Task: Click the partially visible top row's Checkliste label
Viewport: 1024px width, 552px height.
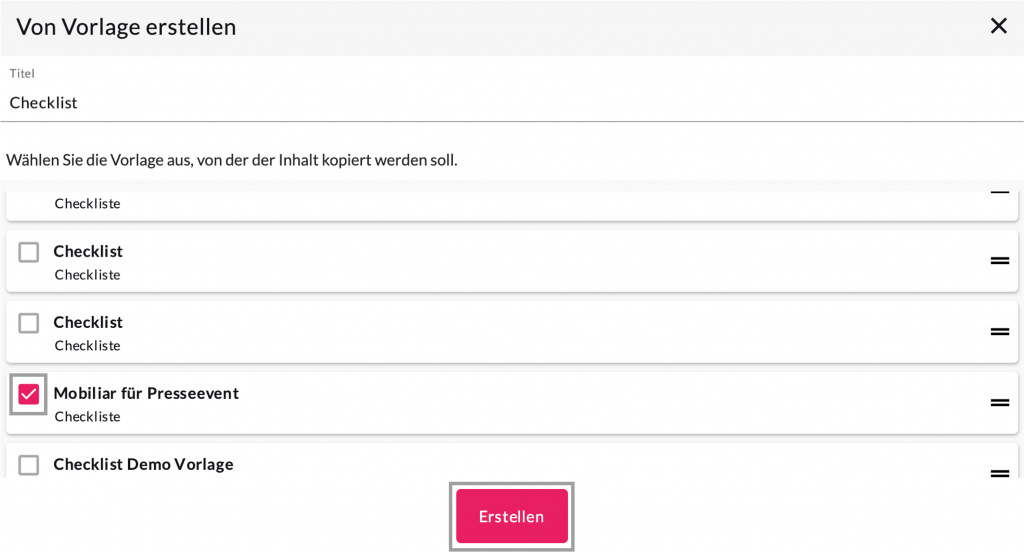Action: tap(87, 203)
